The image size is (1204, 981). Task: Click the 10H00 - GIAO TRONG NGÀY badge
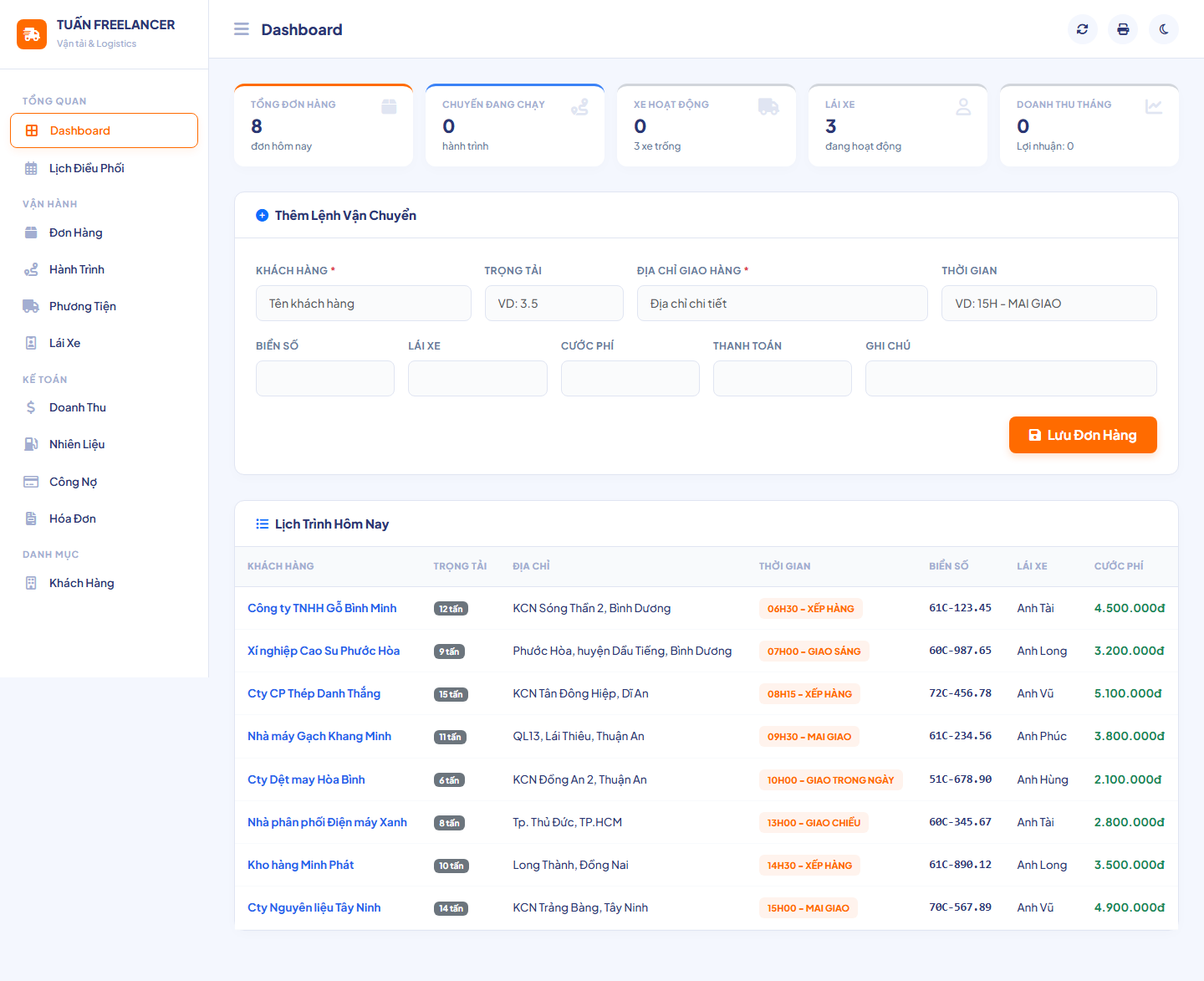tap(831, 780)
